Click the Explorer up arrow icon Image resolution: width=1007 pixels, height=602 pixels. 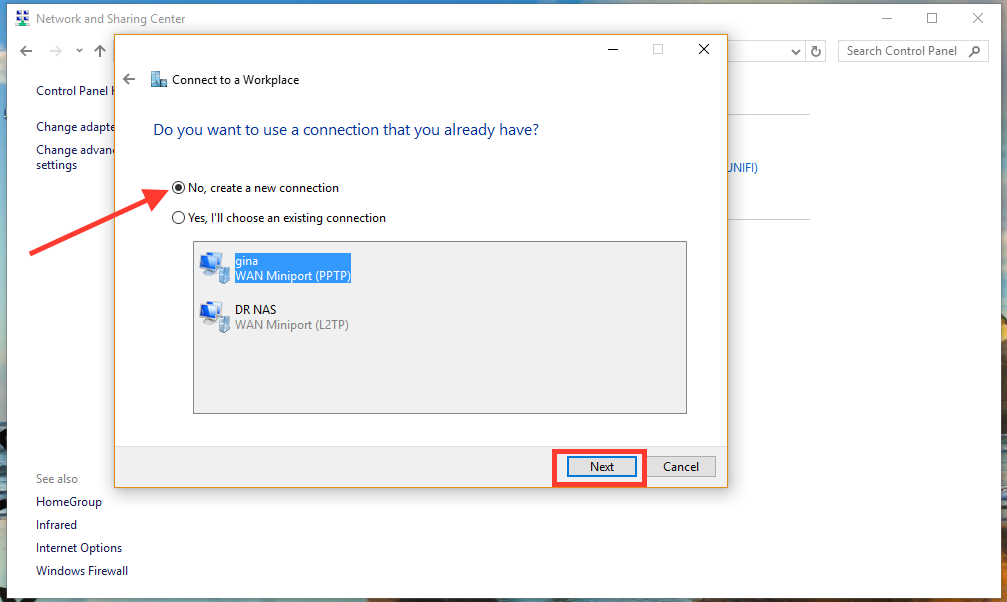pyautogui.click(x=100, y=51)
